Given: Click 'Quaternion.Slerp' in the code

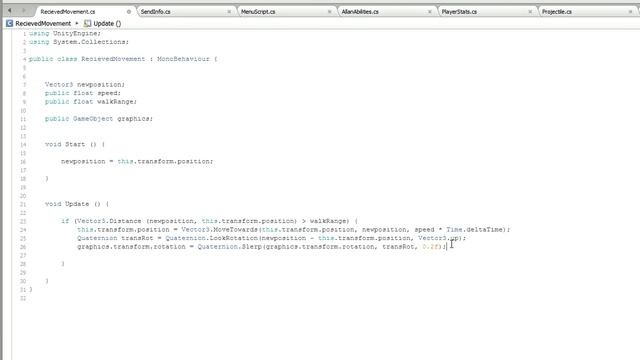Looking at the screenshot, I should [230, 247].
